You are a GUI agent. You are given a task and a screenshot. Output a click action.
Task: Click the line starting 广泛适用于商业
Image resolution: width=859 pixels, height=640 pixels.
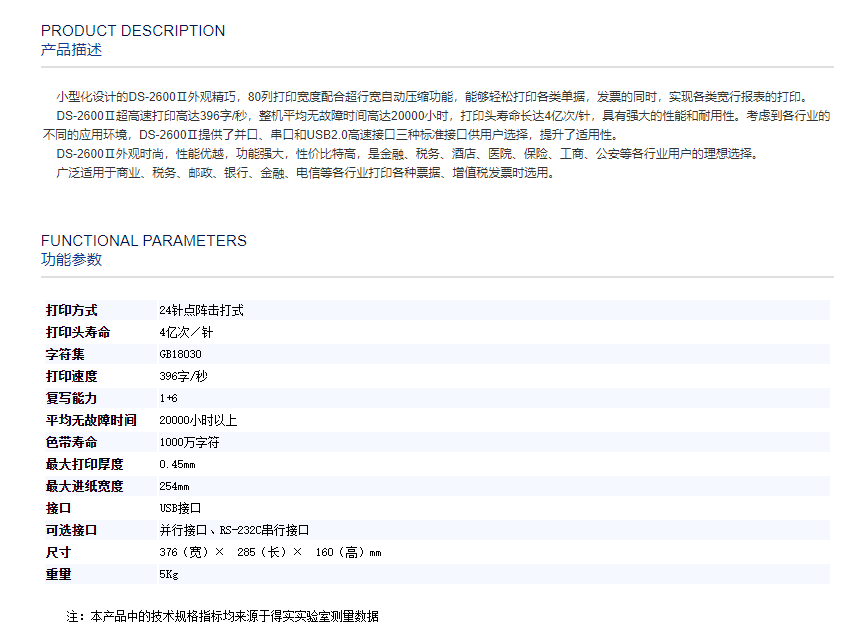tap(307, 173)
